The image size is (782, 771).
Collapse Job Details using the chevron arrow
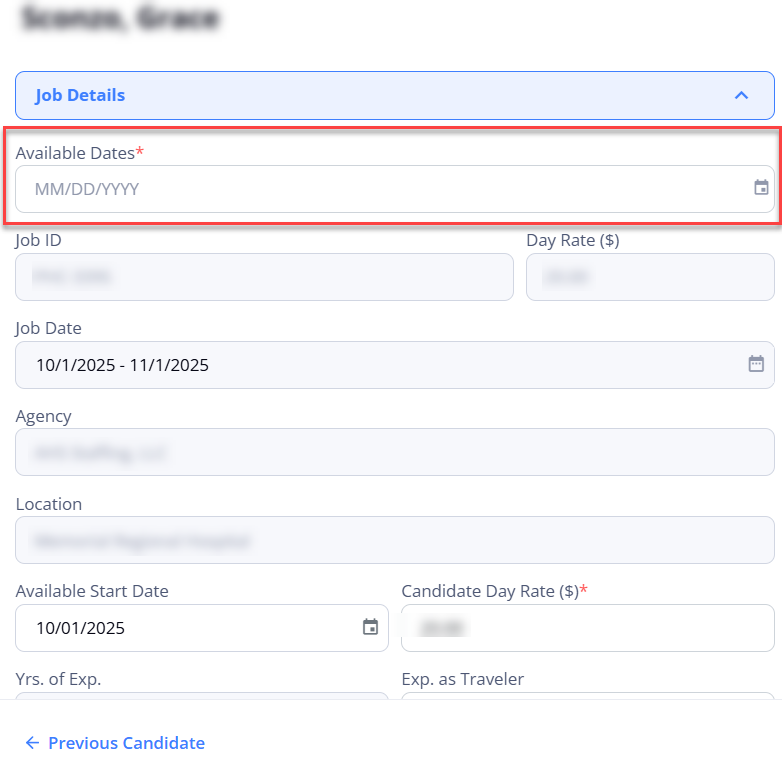pyautogui.click(x=741, y=96)
